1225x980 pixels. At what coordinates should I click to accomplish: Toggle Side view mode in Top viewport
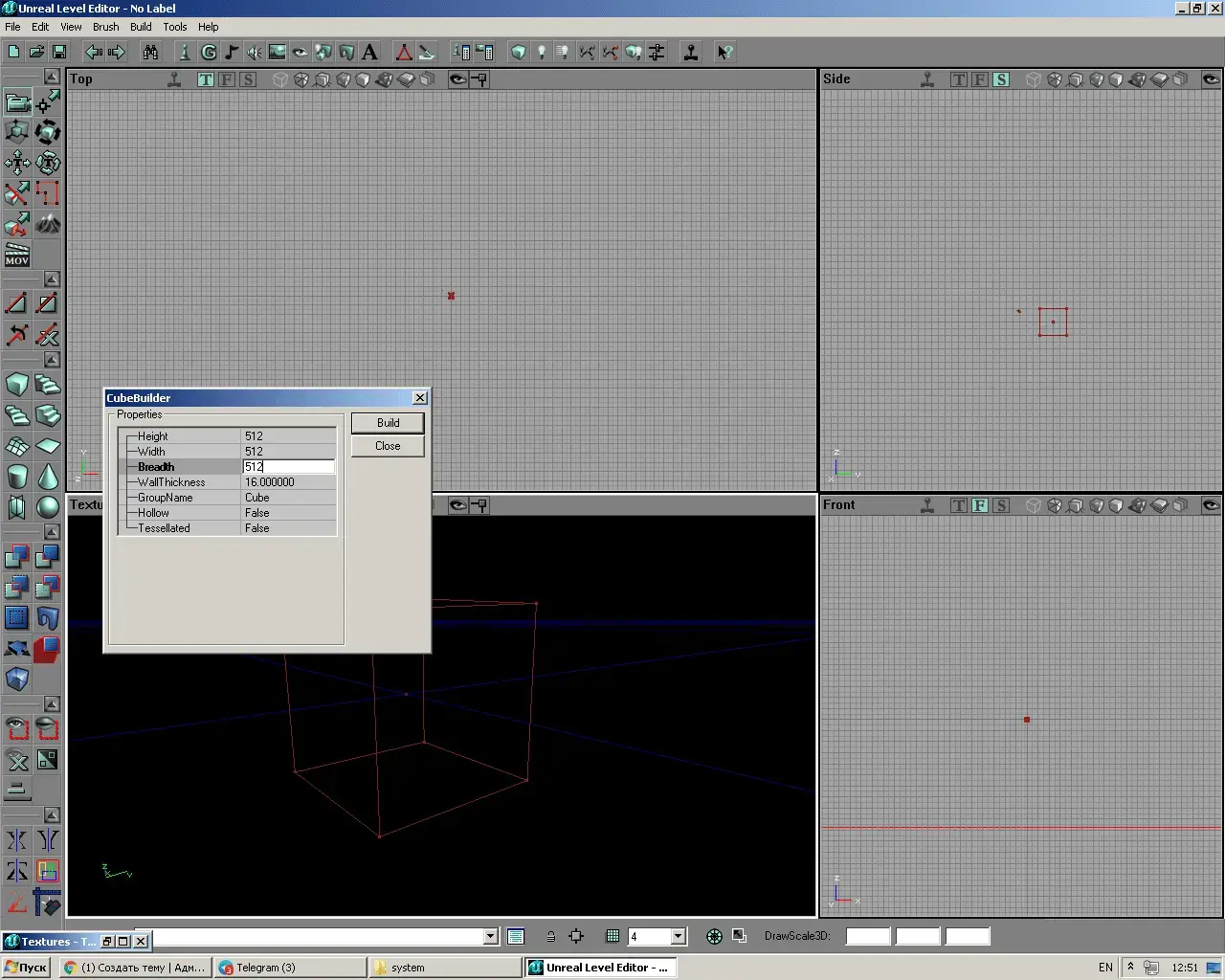coord(248,79)
